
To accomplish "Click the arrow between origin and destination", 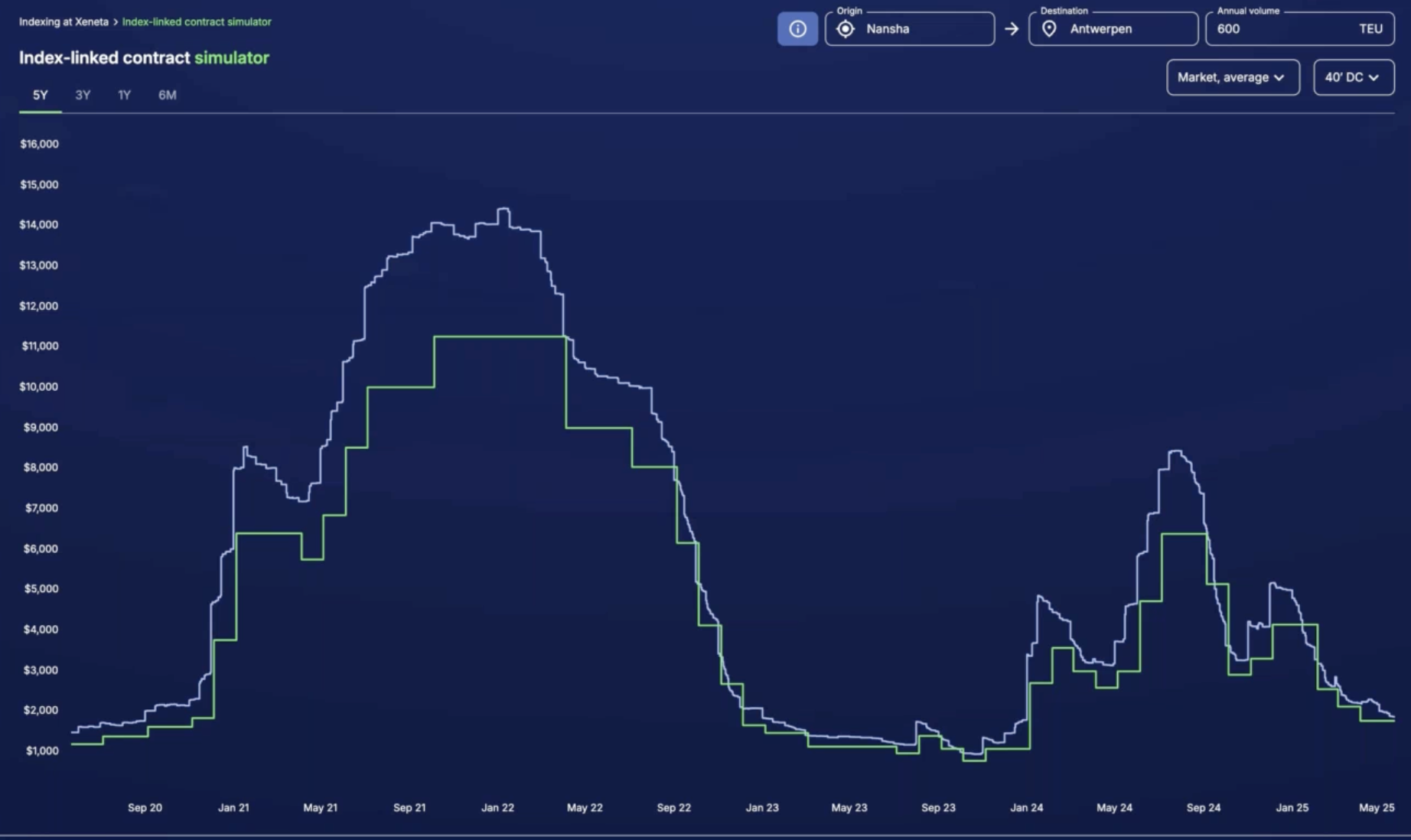I will pos(1012,29).
